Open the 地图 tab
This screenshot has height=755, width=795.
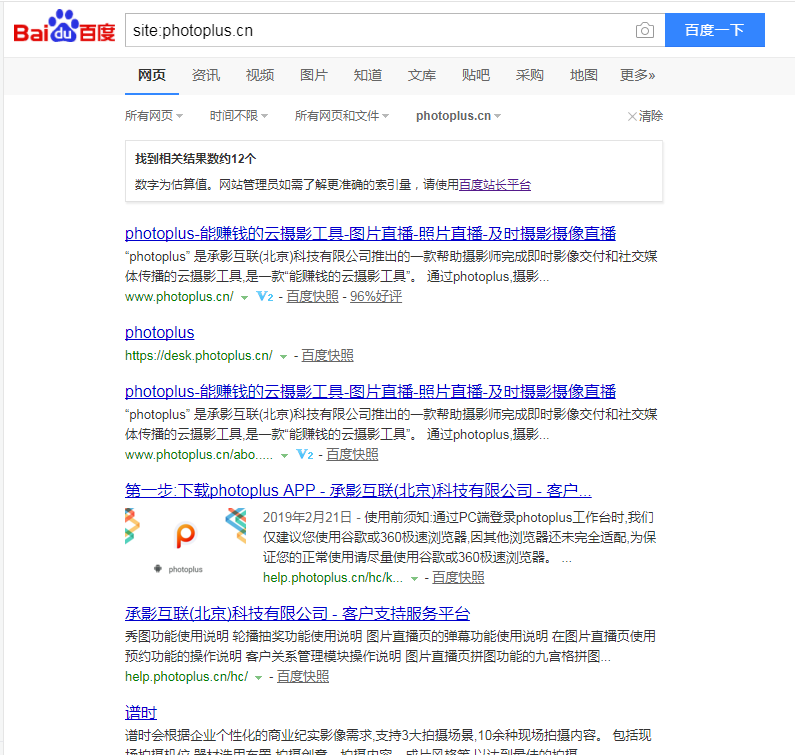pyautogui.click(x=584, y=75)
